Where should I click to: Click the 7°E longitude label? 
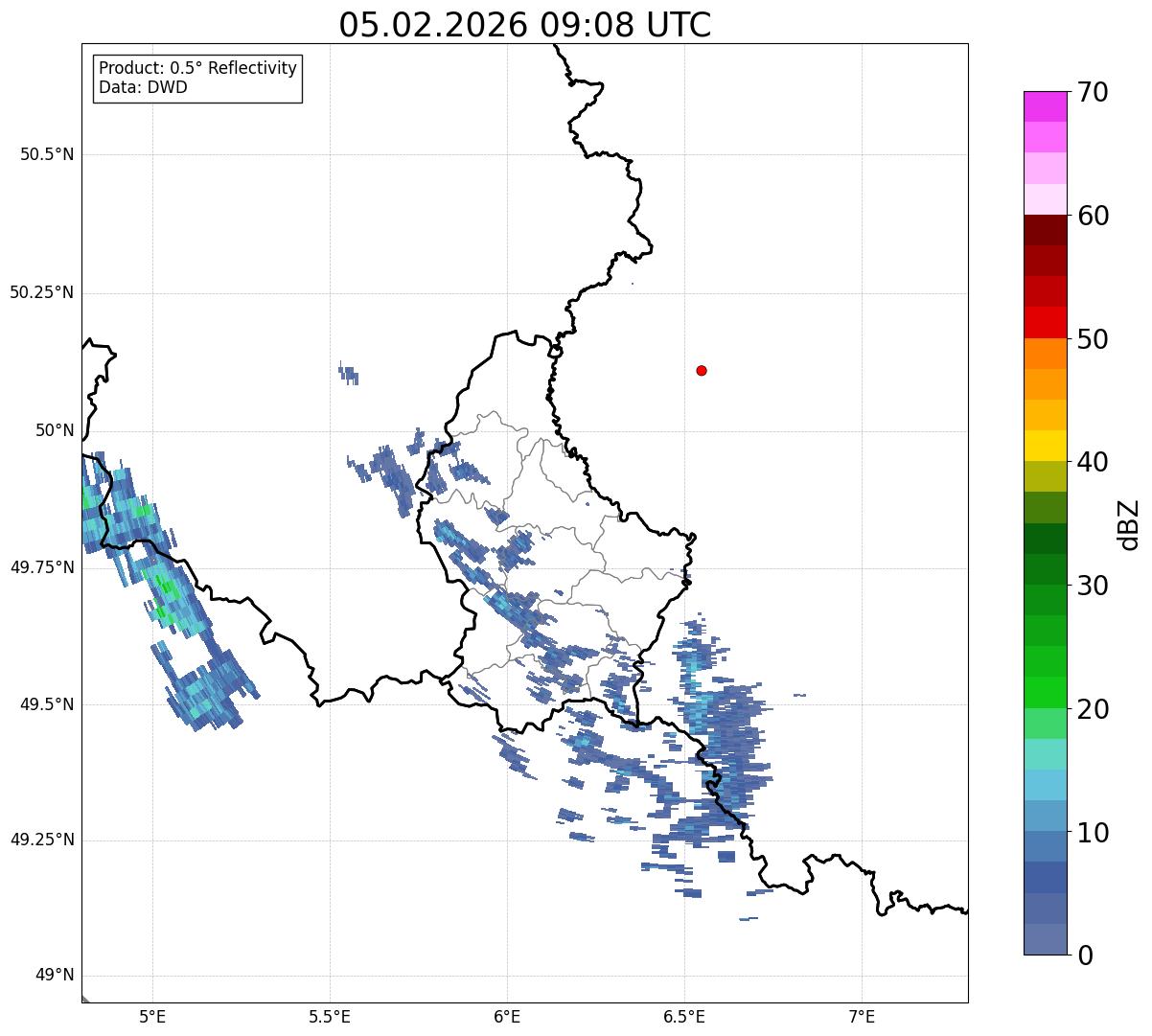click(x=862, y=1016)
